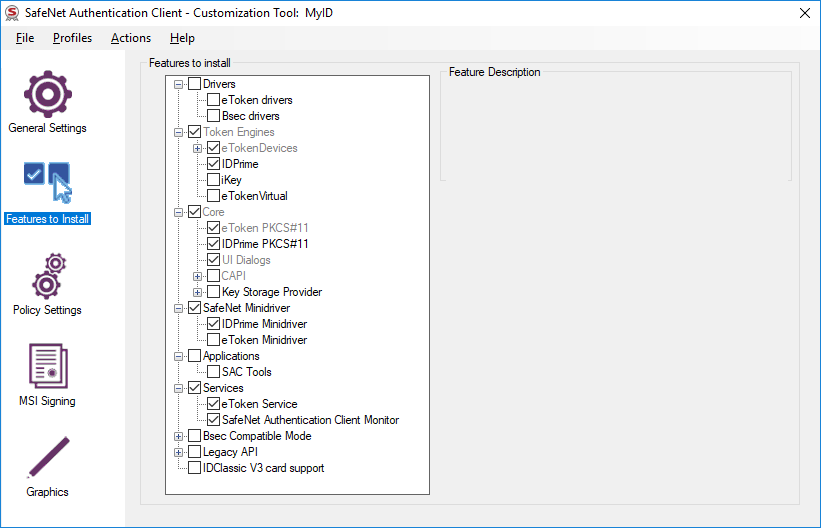Select the Features to Install icon
This screenshot has height=530, width=823.
tap(47, 184)
